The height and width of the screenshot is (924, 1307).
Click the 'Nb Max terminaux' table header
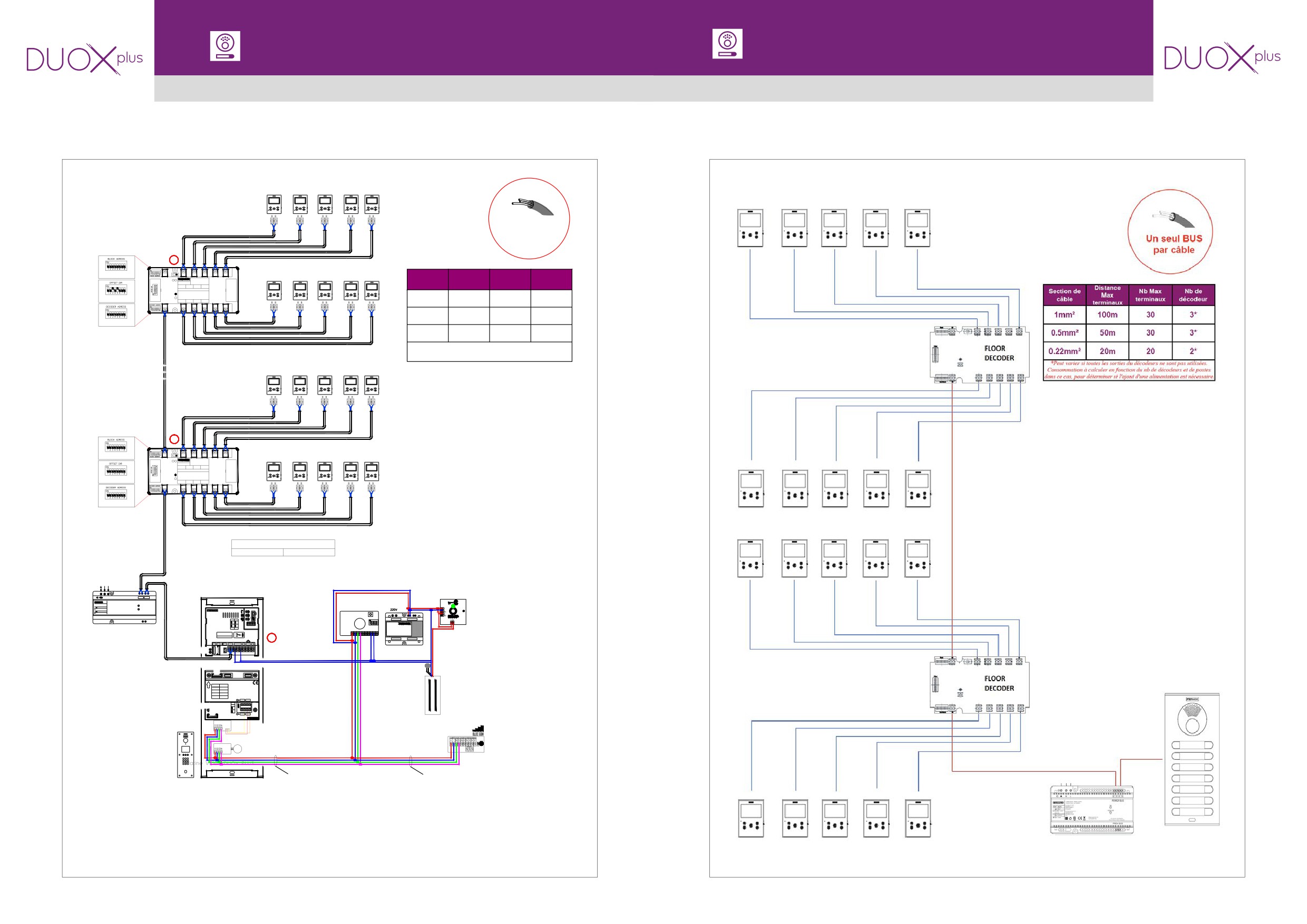click(1150, 296)
